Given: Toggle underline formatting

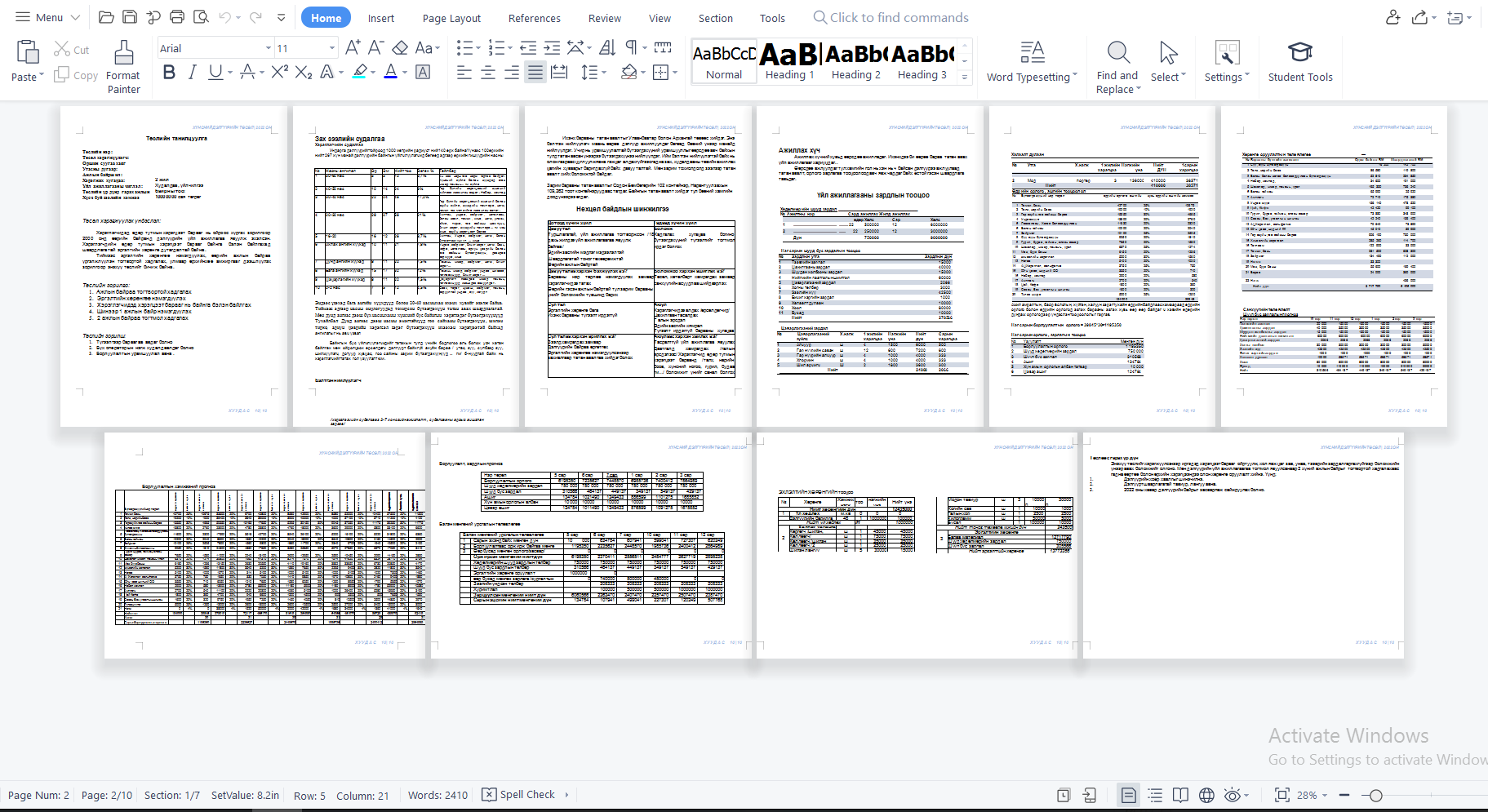Looking at the screenshot, I should point(215,72).
